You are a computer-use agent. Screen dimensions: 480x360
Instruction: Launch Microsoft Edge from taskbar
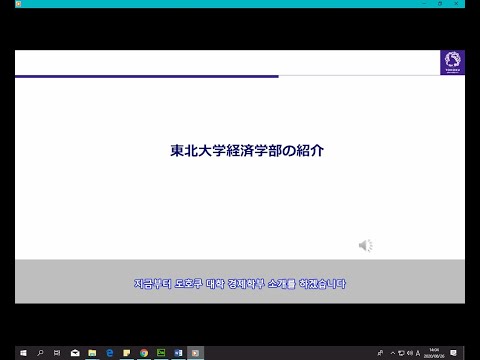[109, 353]
